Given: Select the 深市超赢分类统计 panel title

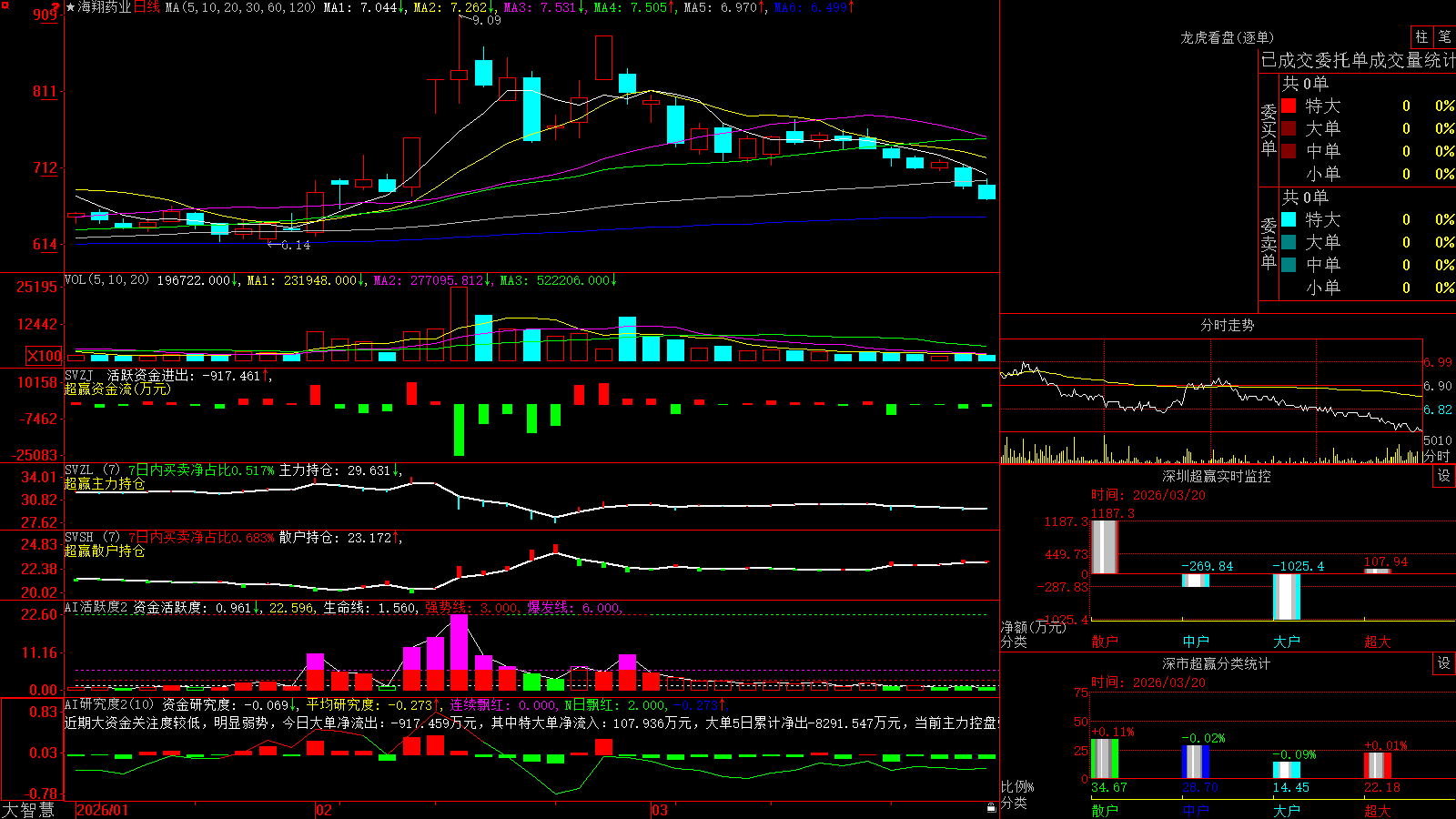Looking at the screenshot, I should [1216, 663].
